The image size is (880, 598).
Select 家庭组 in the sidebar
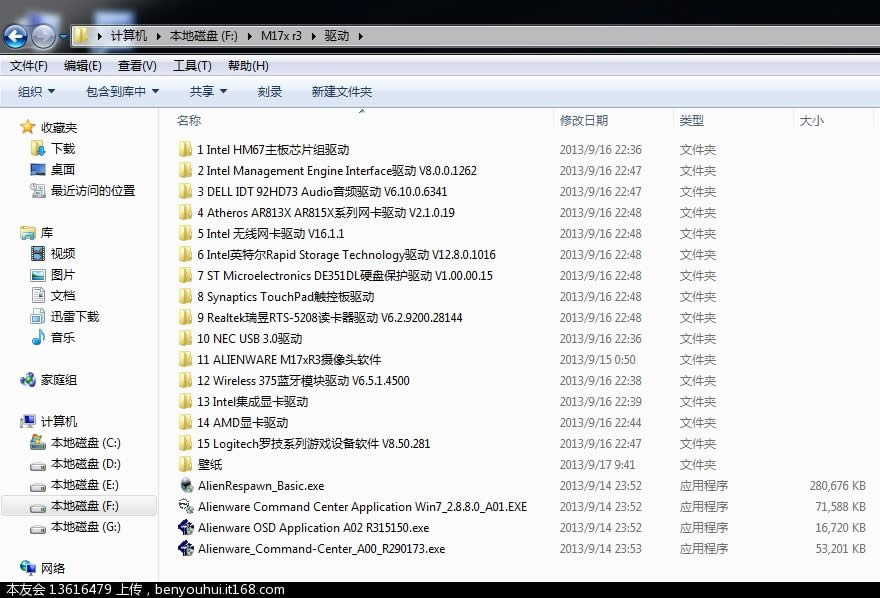[x=48, y=380]
